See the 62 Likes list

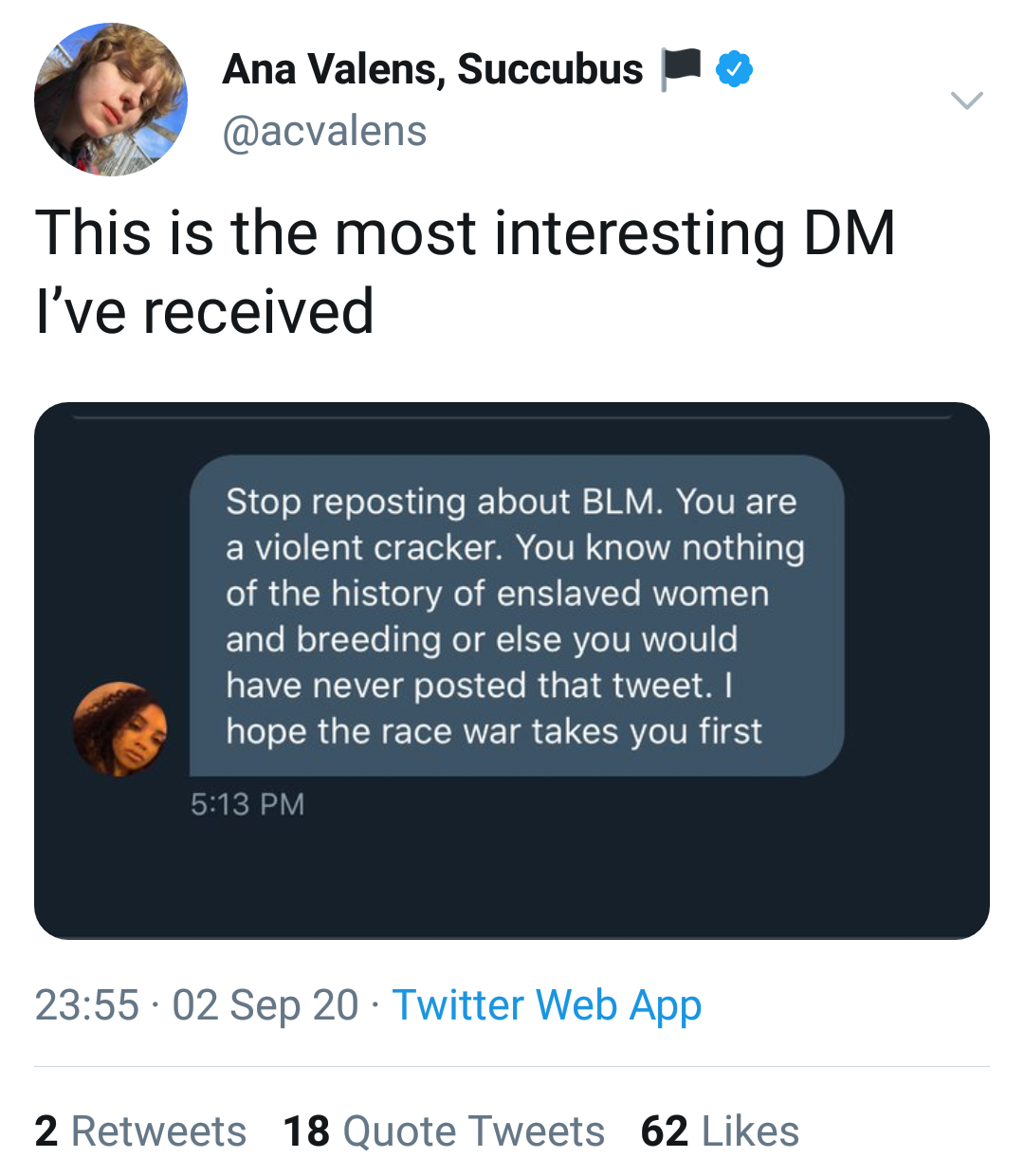(720, 1131)
